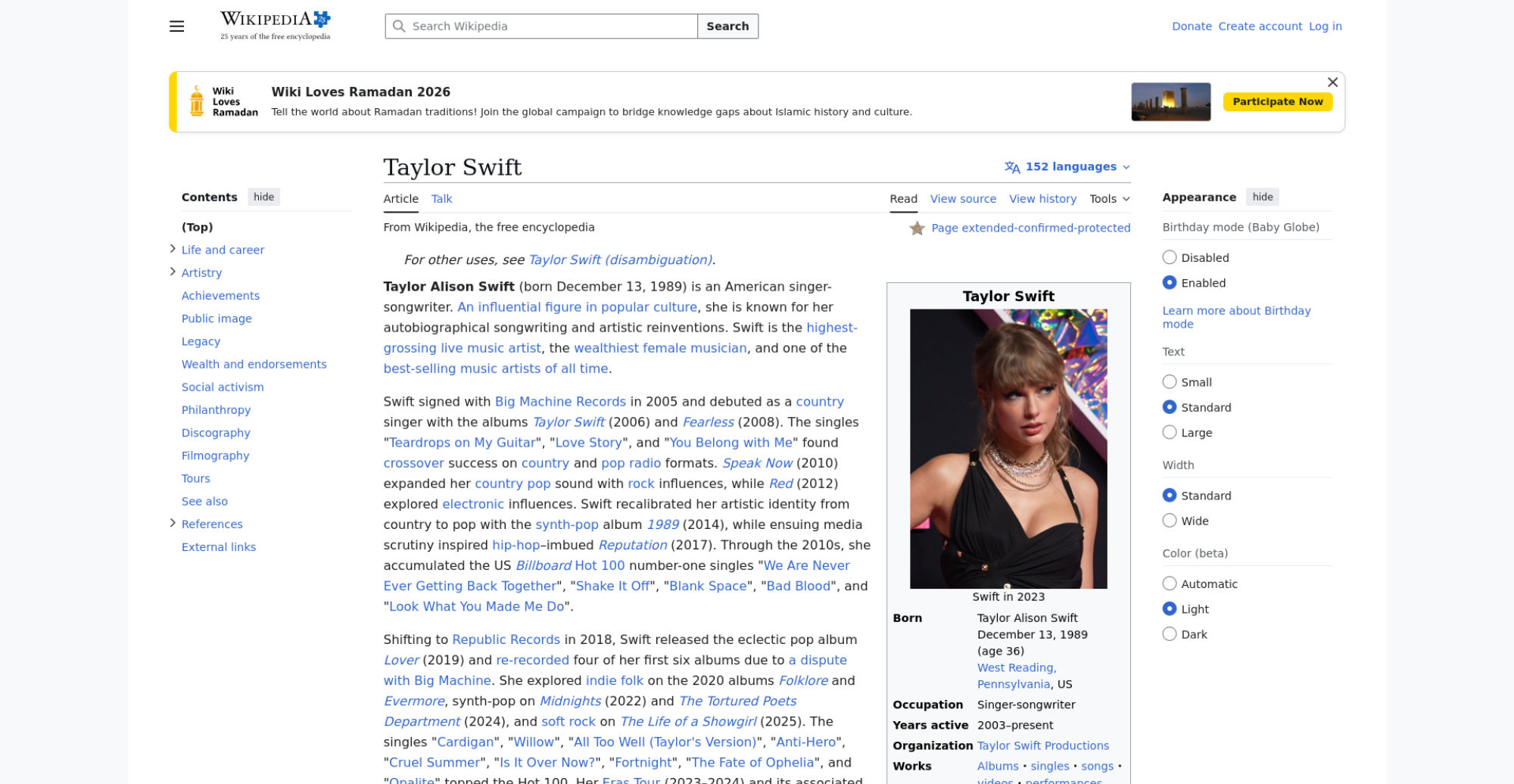Open the Create account link
Image resolution: width=1514 pixels, height=784 pixels.
pos(1260,26)
